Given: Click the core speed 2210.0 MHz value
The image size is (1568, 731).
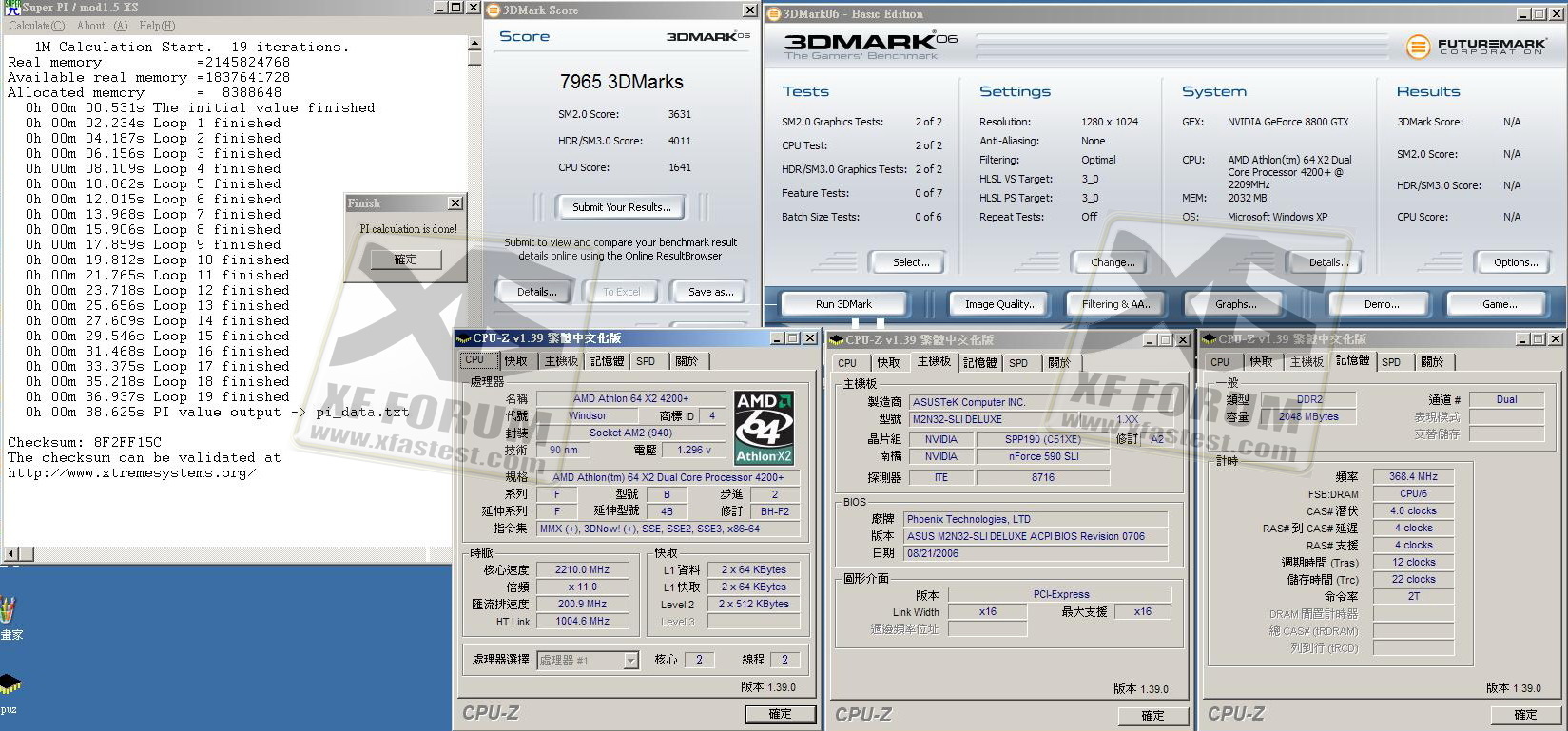Looking at the screenshot, I should tap(582, 569).
